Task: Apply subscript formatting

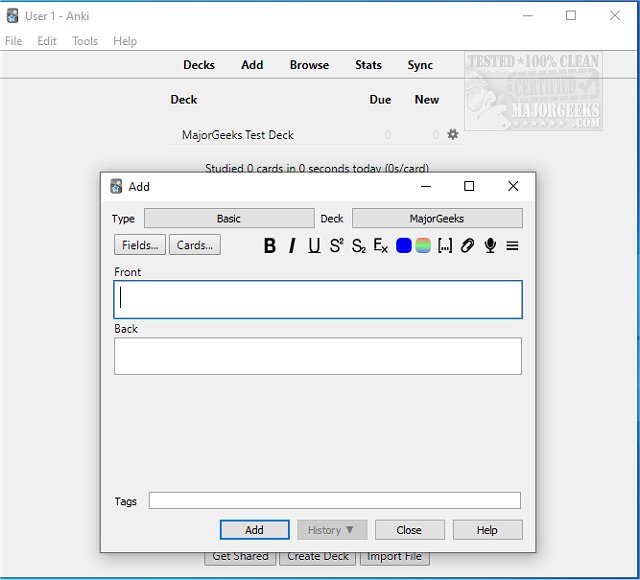Action: pos(358,246)
